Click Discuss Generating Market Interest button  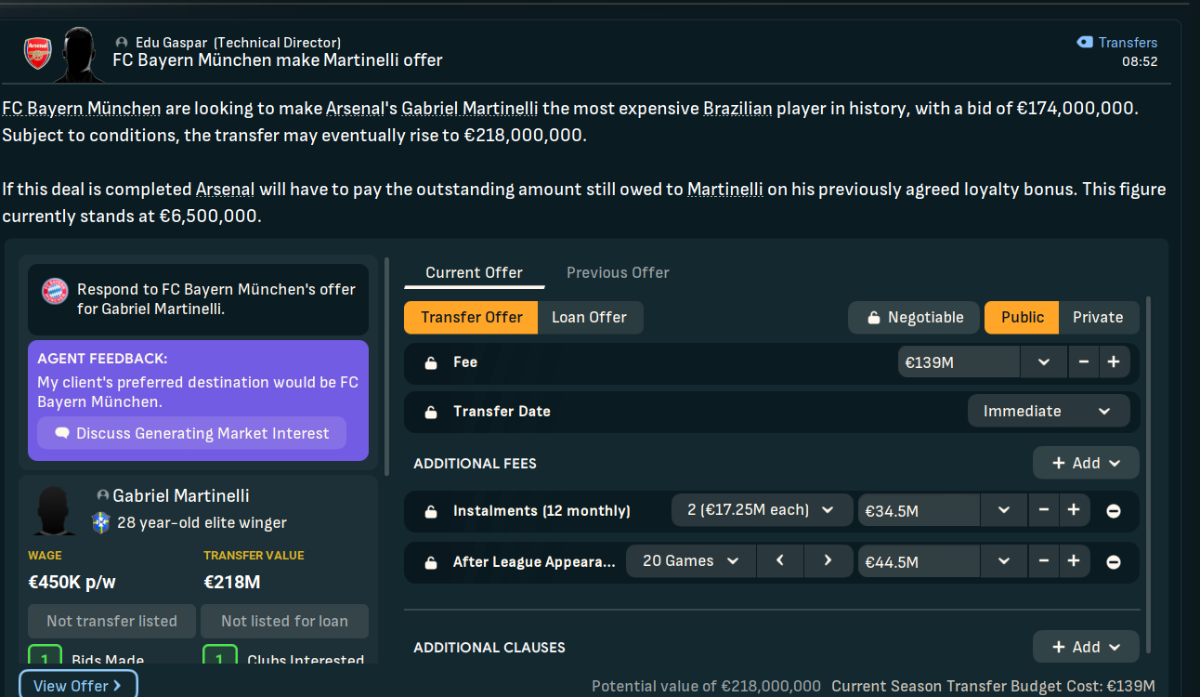192,433
